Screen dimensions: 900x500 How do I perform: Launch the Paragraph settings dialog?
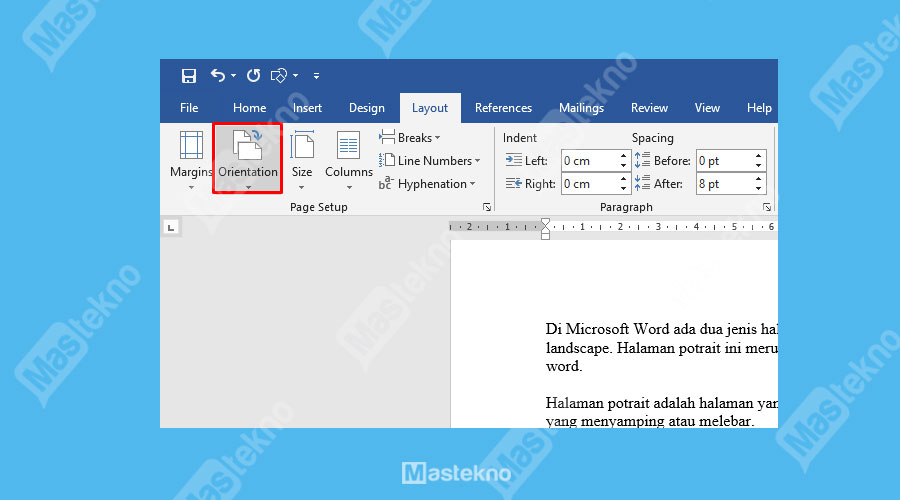(x=767, y=207)
